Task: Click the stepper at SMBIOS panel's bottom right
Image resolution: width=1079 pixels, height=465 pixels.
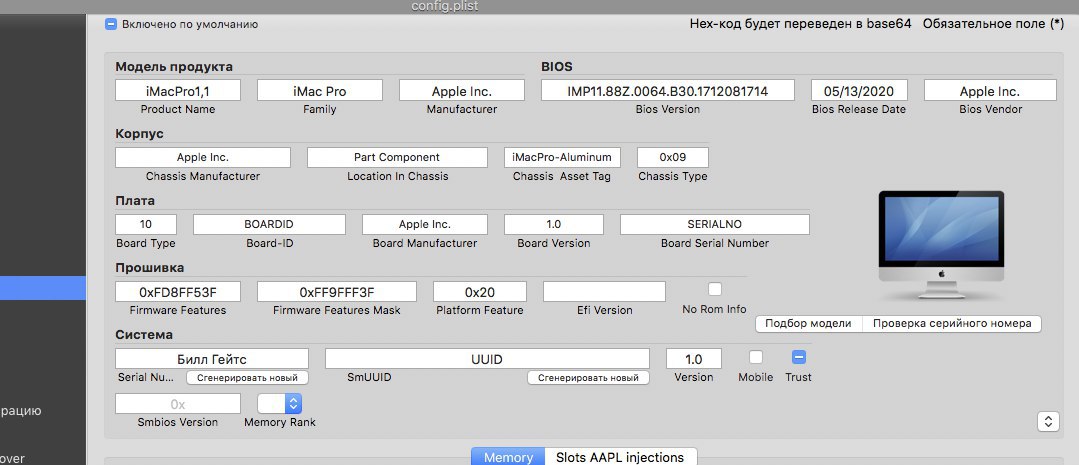Action: 1048,421
